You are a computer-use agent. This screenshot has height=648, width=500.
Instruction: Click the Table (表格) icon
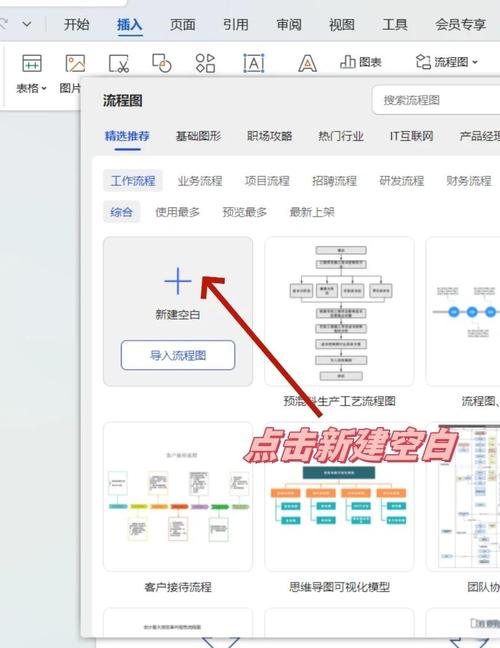point(32,64)
